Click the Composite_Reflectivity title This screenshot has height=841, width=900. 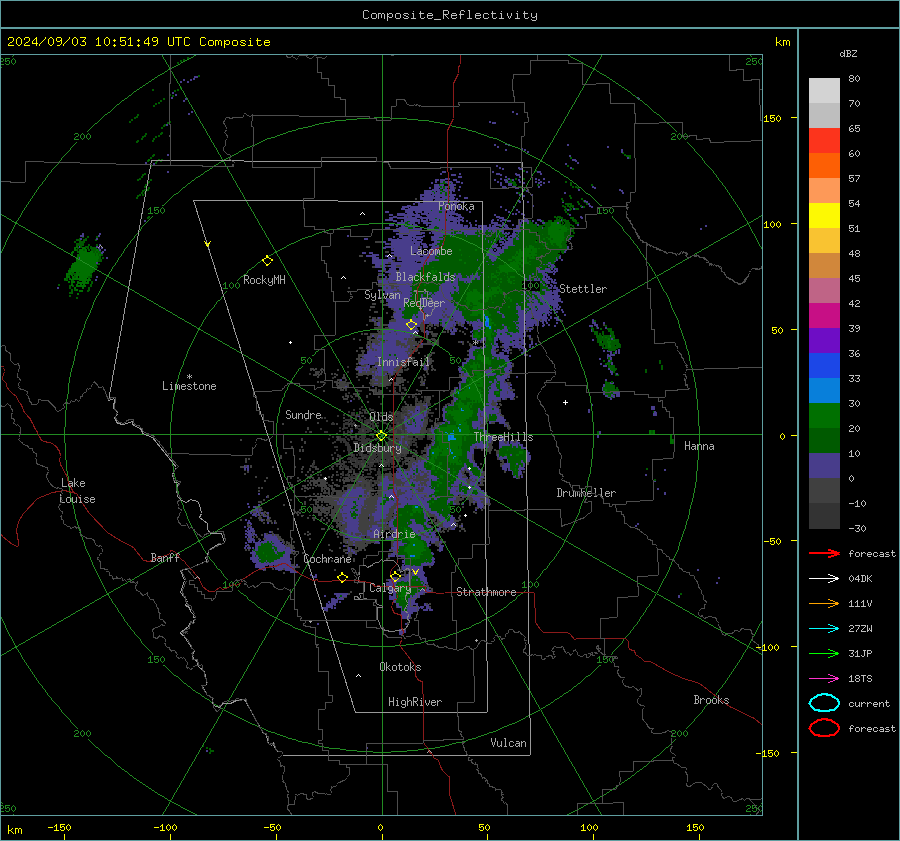[x=450, y=15]
